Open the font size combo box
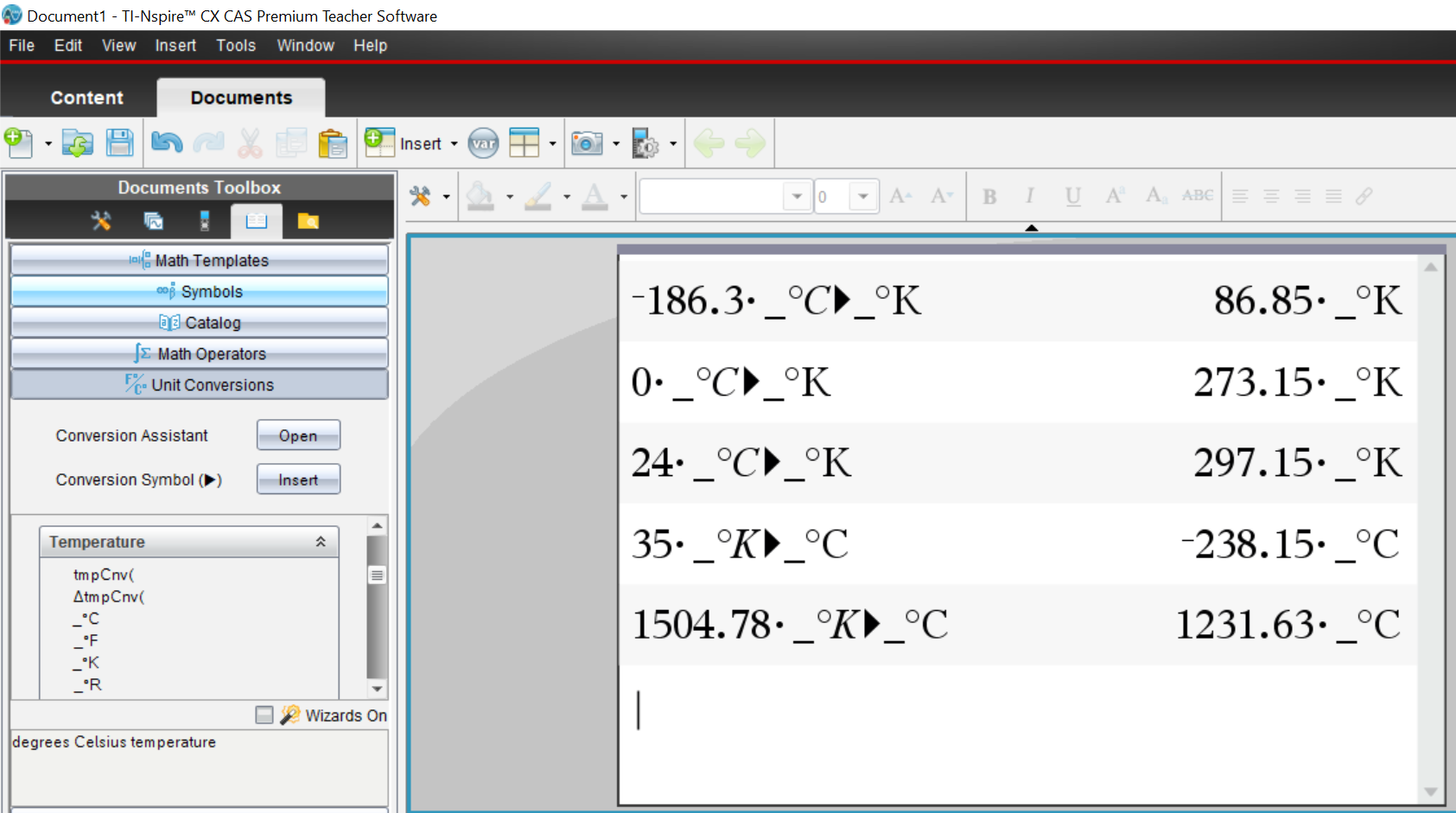 847,196
